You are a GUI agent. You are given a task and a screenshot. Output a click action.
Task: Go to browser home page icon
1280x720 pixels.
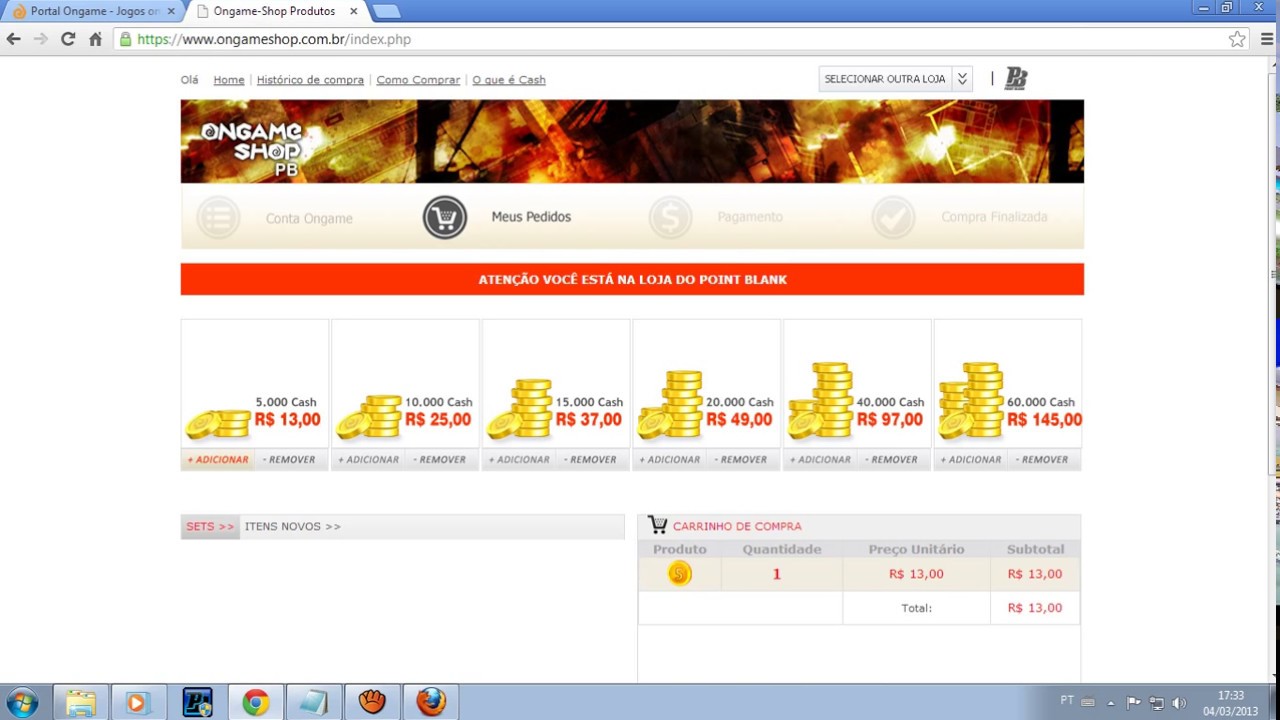pos(95,39)
